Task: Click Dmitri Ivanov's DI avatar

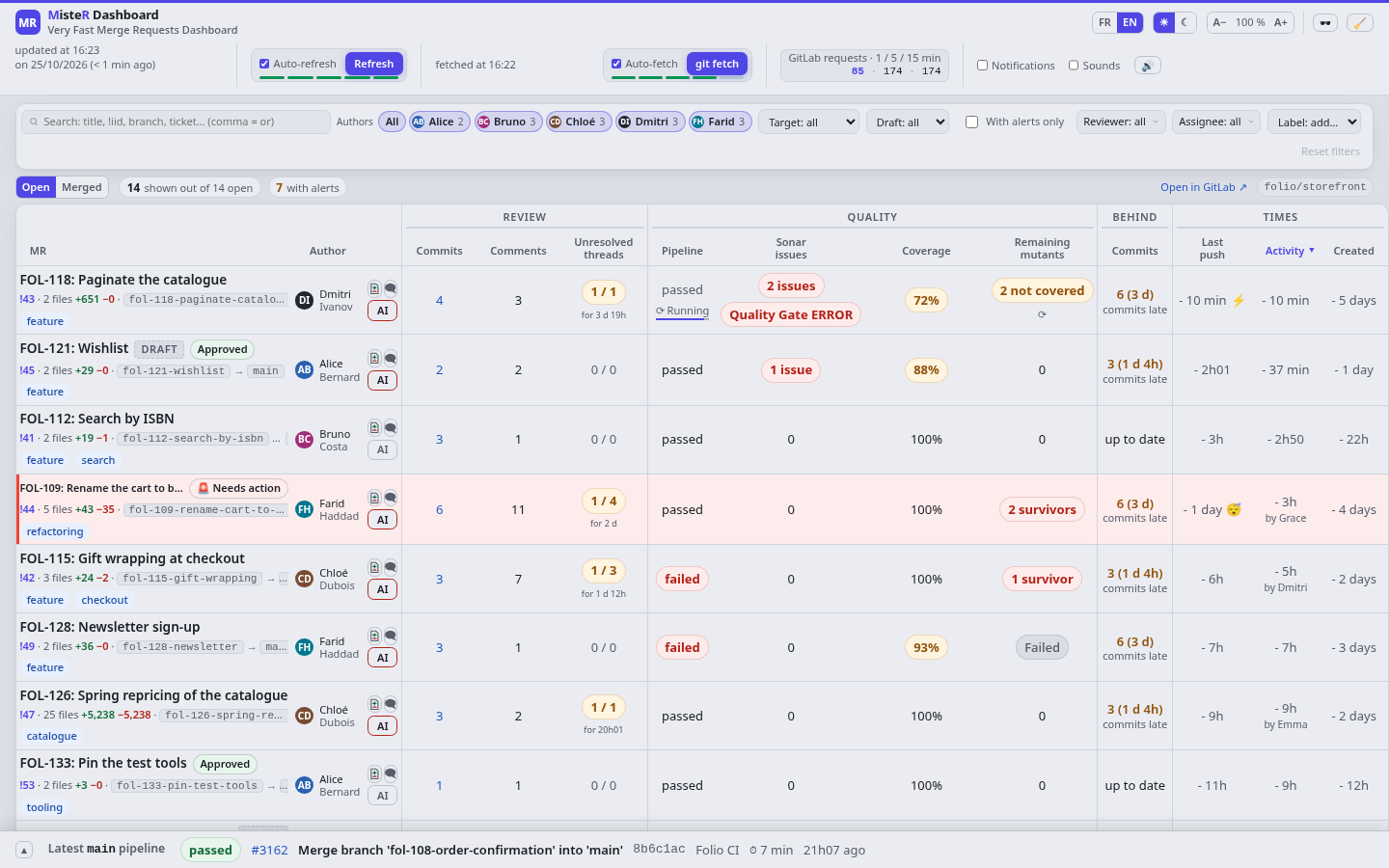Action: click(x=304, y=300)
